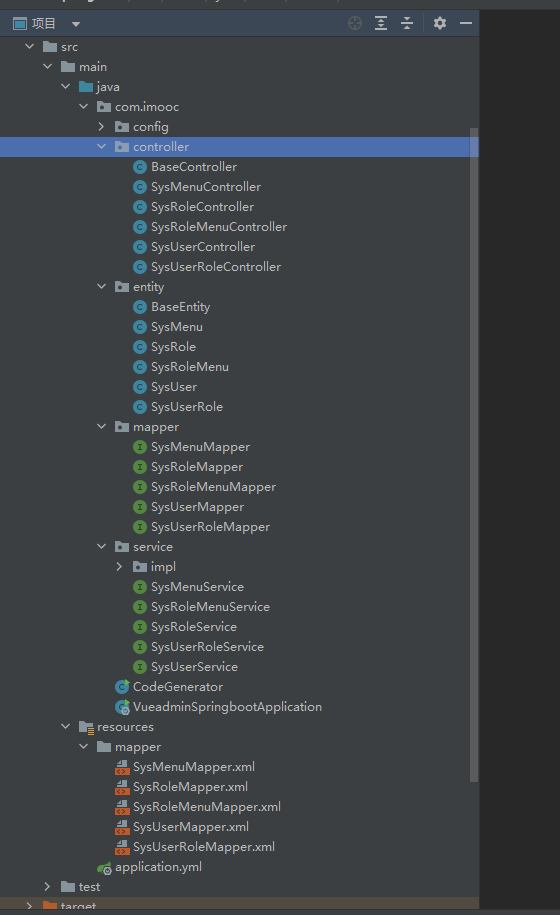Expand the impl folder under service

coord(120,567)
